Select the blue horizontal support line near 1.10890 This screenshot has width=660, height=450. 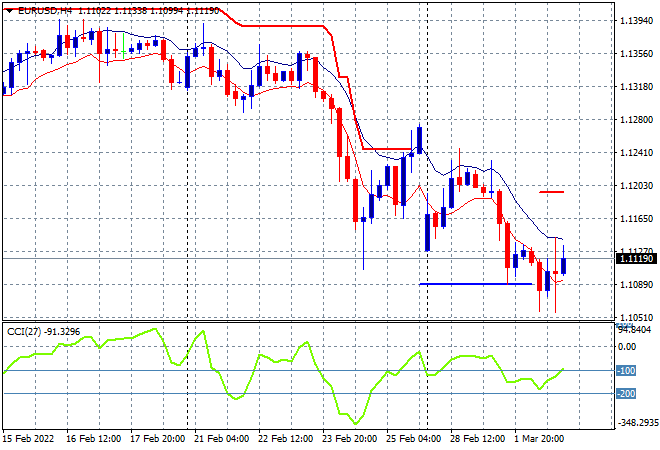click(x=476, y=284)
